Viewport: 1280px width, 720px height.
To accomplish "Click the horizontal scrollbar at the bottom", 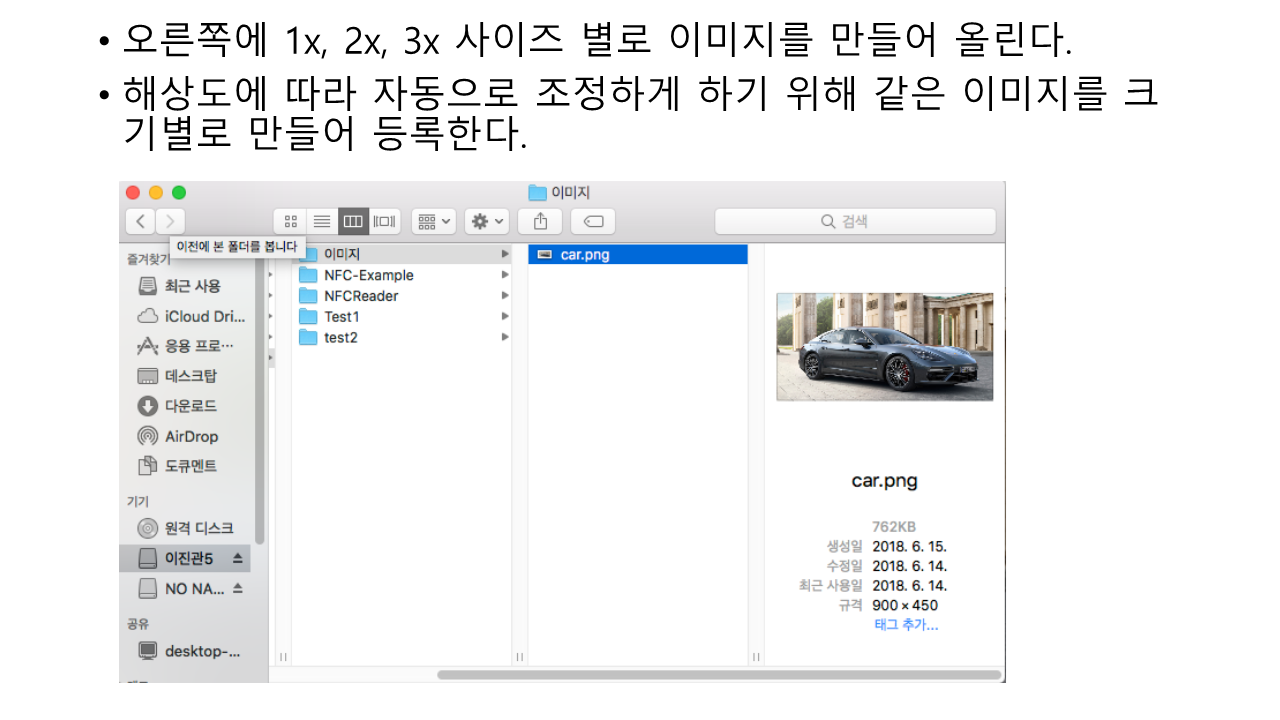I will coord(718,675).
